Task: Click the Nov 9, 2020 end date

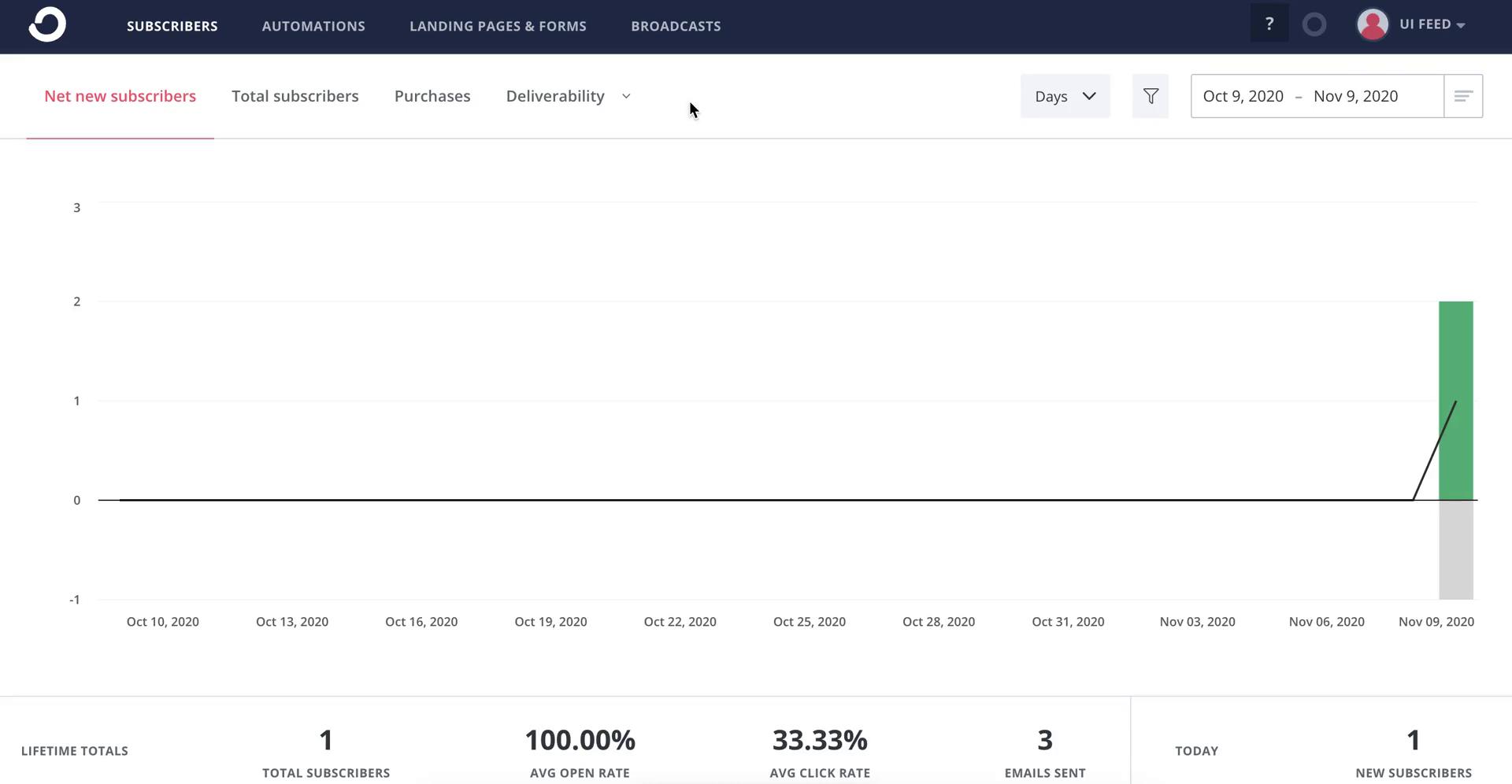Action: (1356, 96)
